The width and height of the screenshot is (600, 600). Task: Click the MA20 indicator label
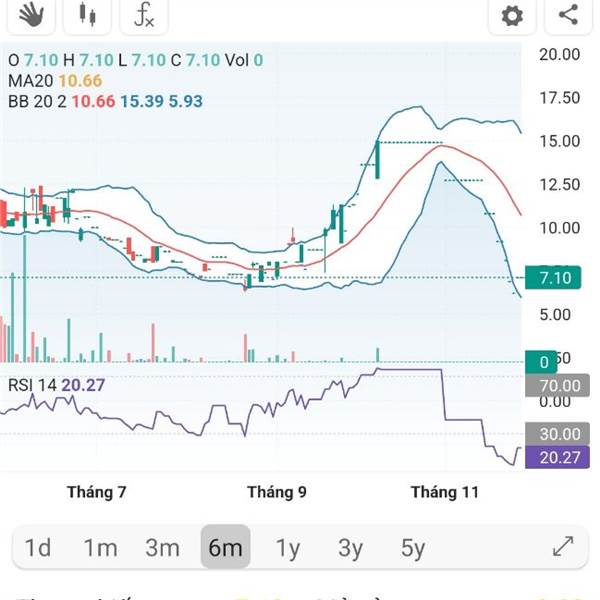(31, 81)
